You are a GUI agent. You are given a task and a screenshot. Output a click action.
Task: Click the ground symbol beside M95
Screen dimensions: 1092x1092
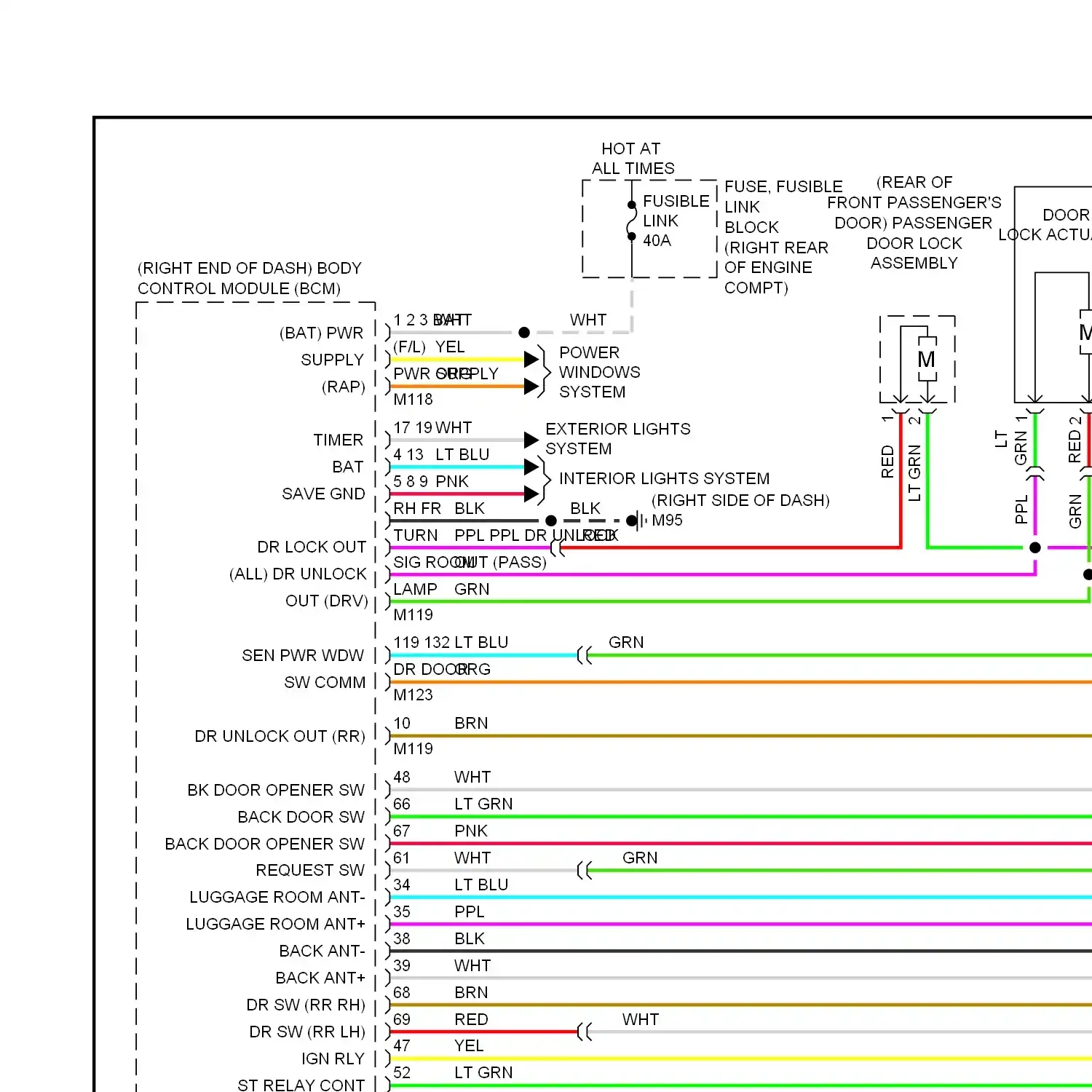point(637,521)
